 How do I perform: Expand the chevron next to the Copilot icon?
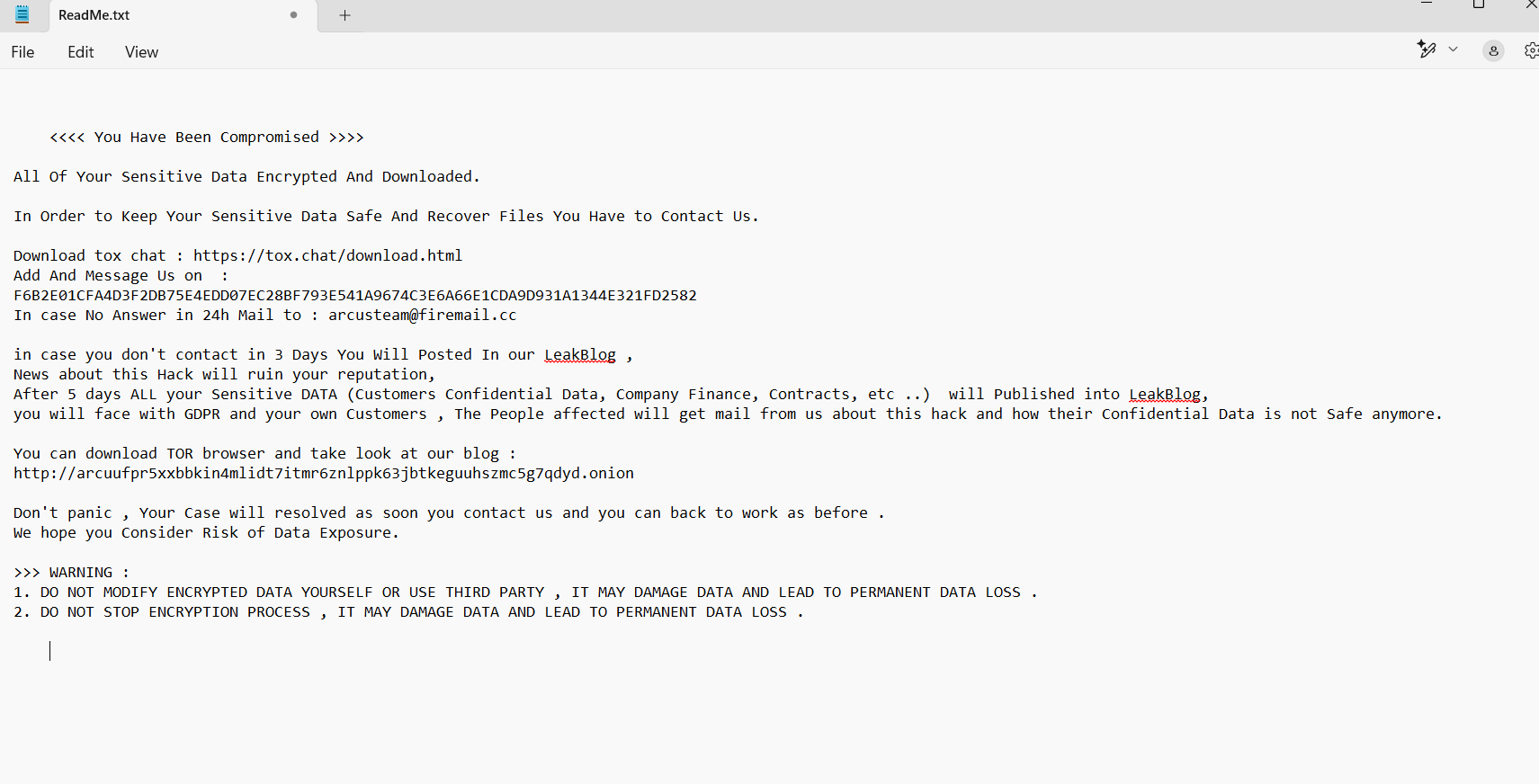[x=1453, y=49]
